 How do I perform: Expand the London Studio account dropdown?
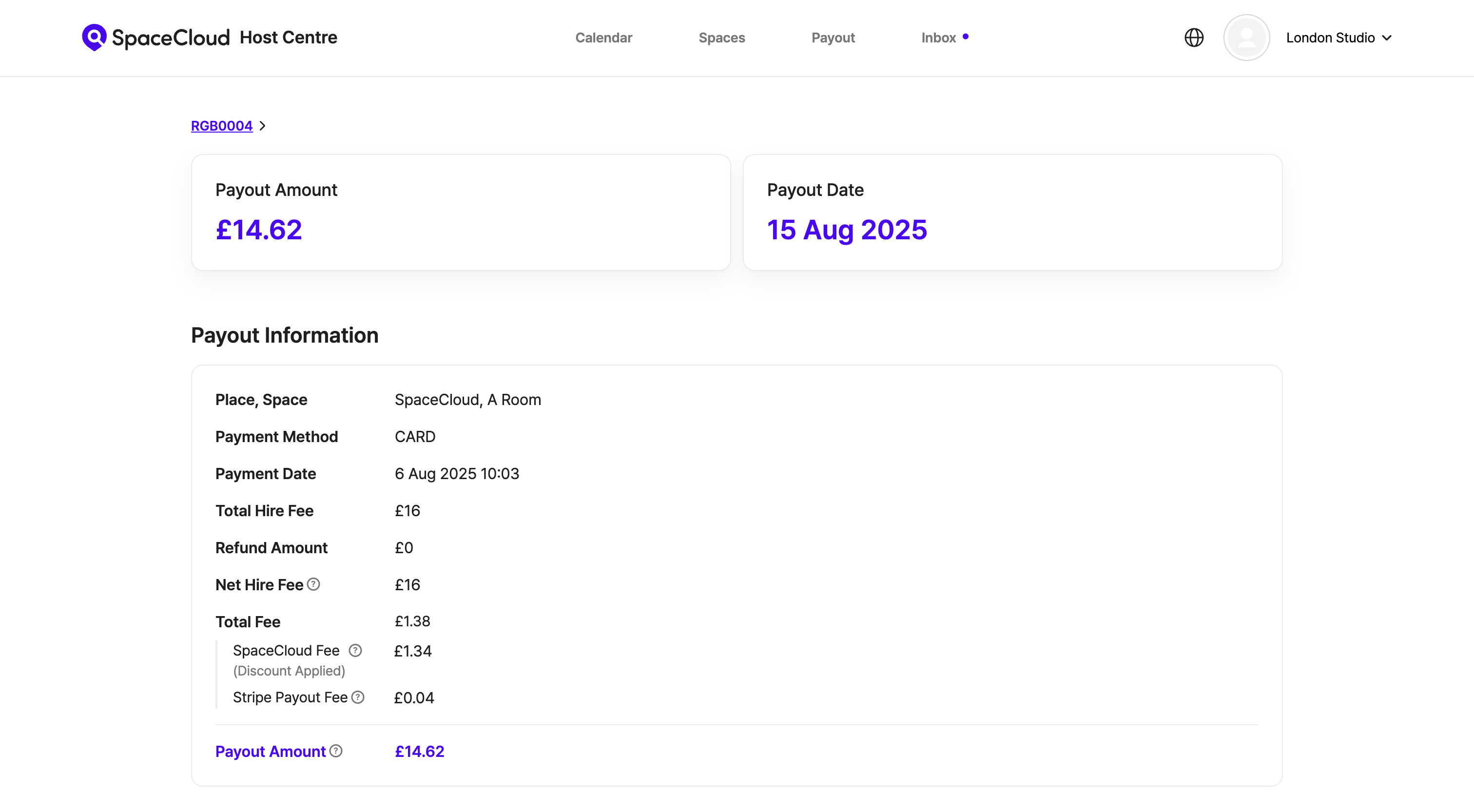(x=1330, y=38)
